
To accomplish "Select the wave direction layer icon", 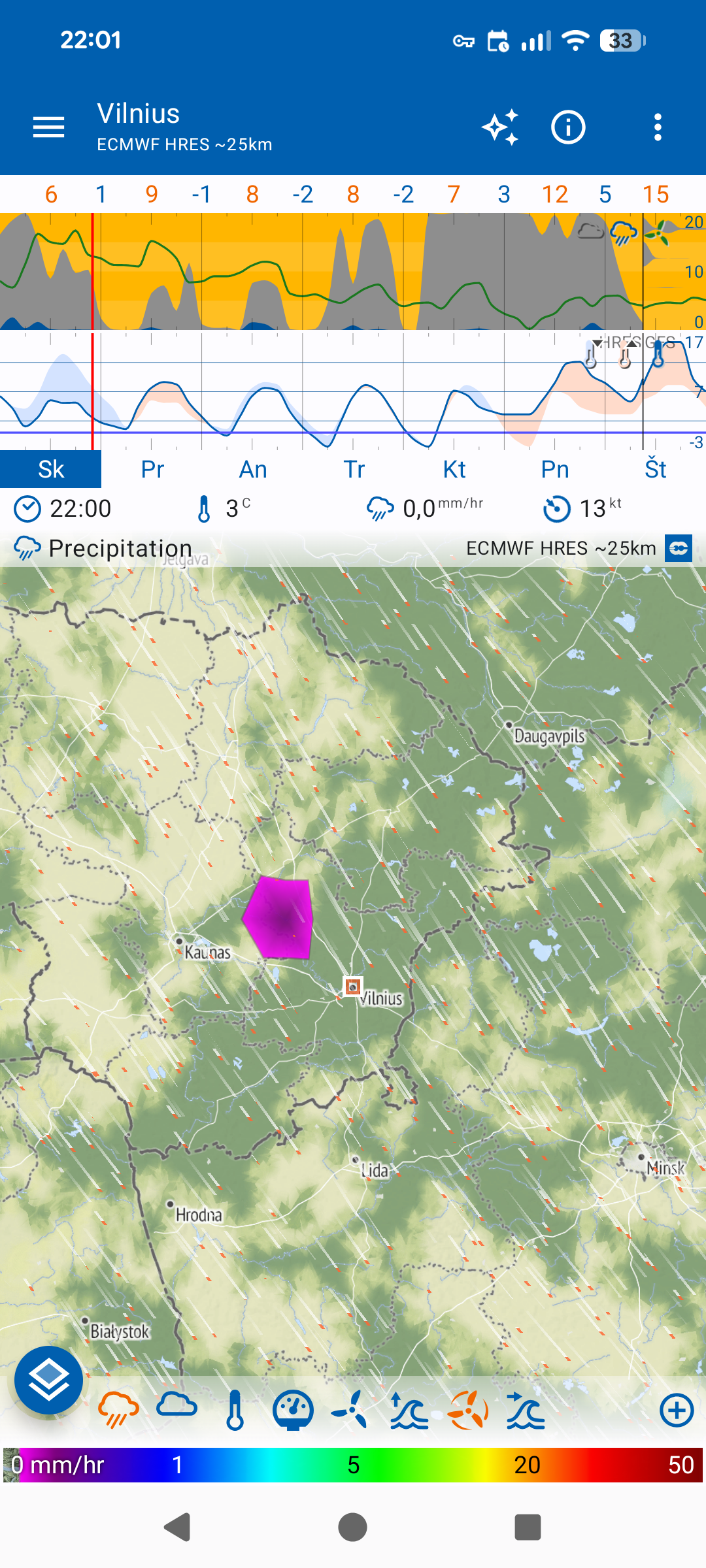I will (526, 1410).
